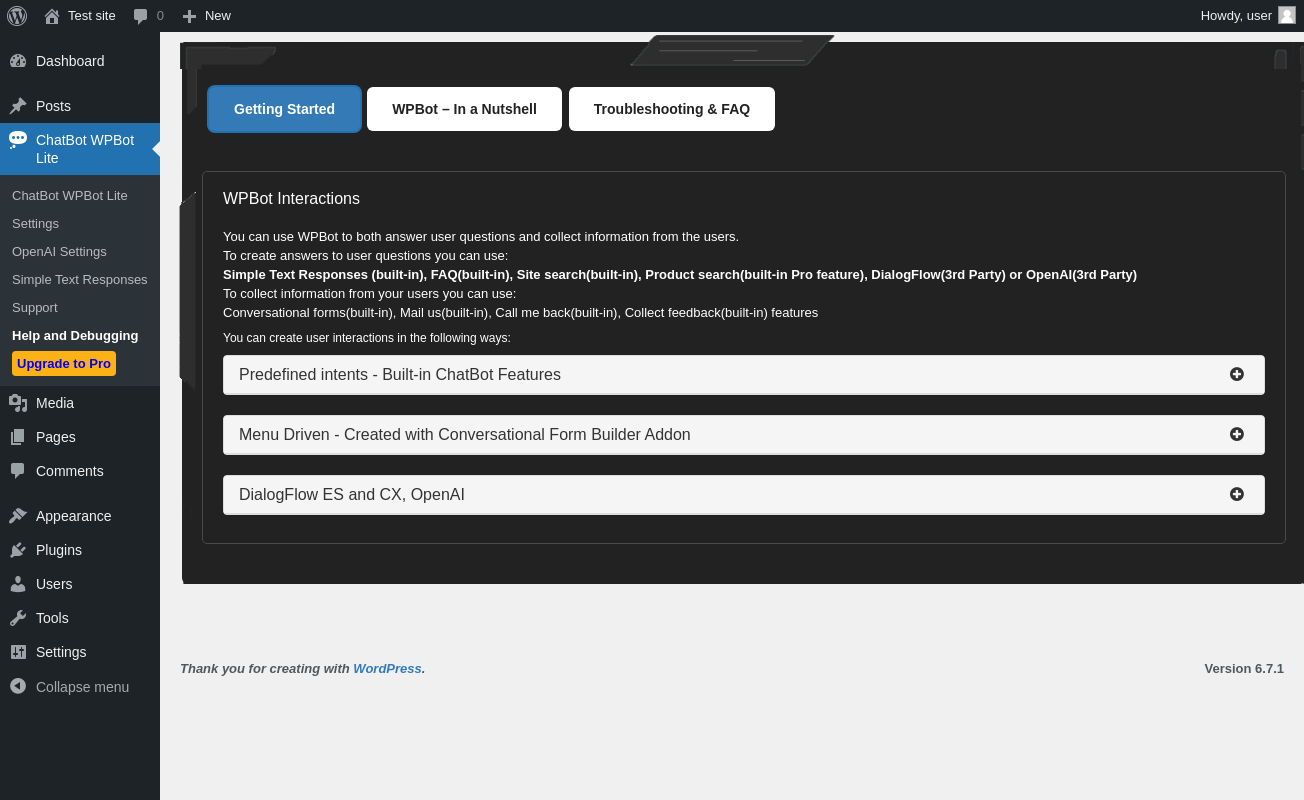Click the user avatar icon
This screenshot has width=1304, height=800.
click(x=1287, y=15)
